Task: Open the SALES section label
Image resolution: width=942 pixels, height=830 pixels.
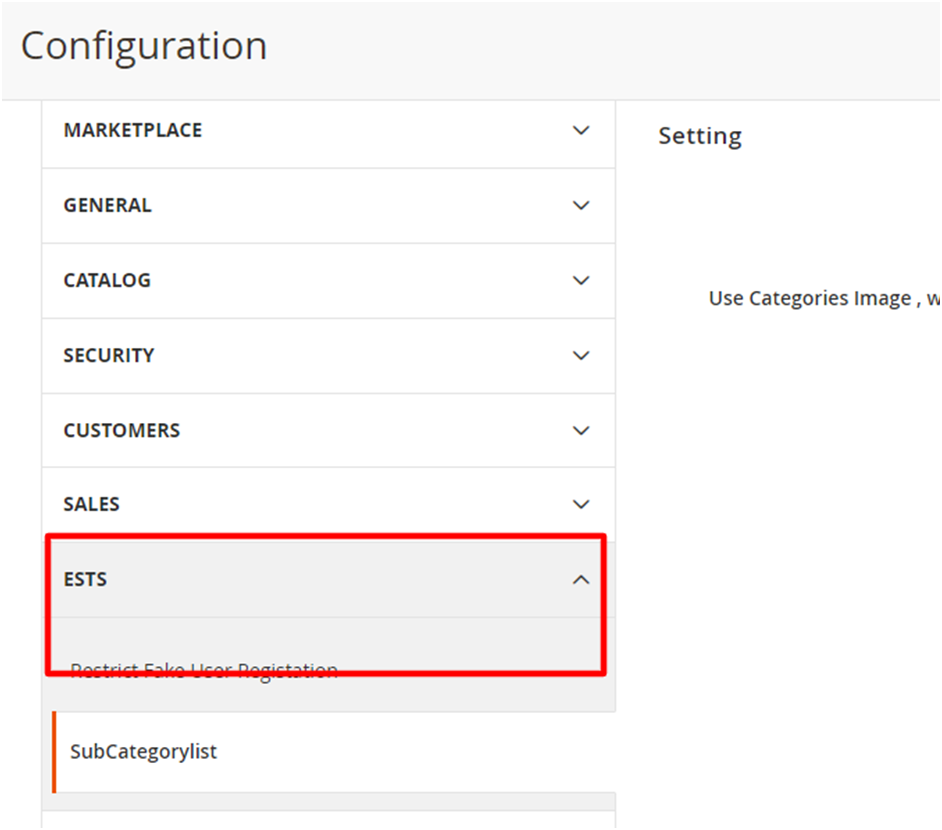Action: tap(91, 504)
